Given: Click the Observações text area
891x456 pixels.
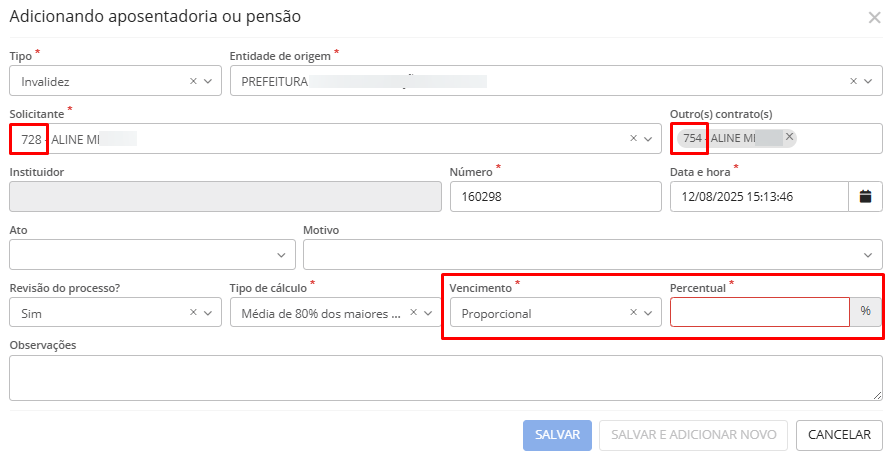Looking at the screenshot, I should click(x=445, y=378).
